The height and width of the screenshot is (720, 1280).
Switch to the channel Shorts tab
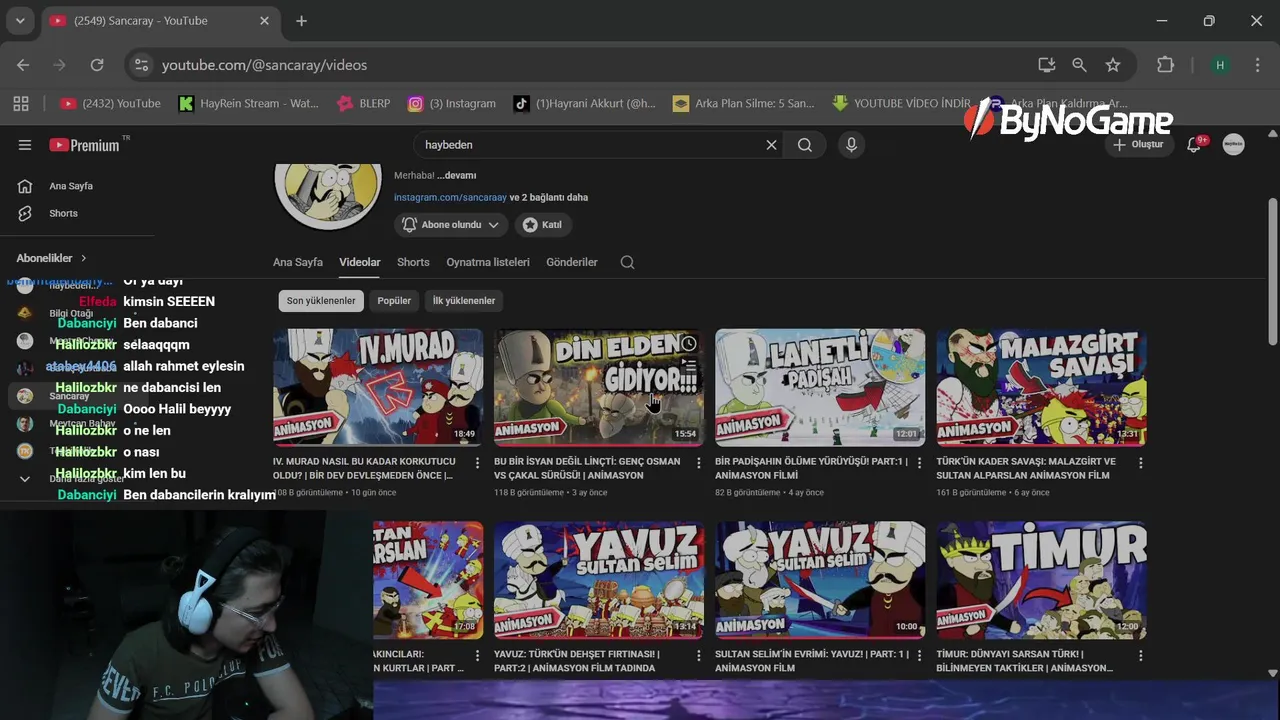(x=413, y=262)
